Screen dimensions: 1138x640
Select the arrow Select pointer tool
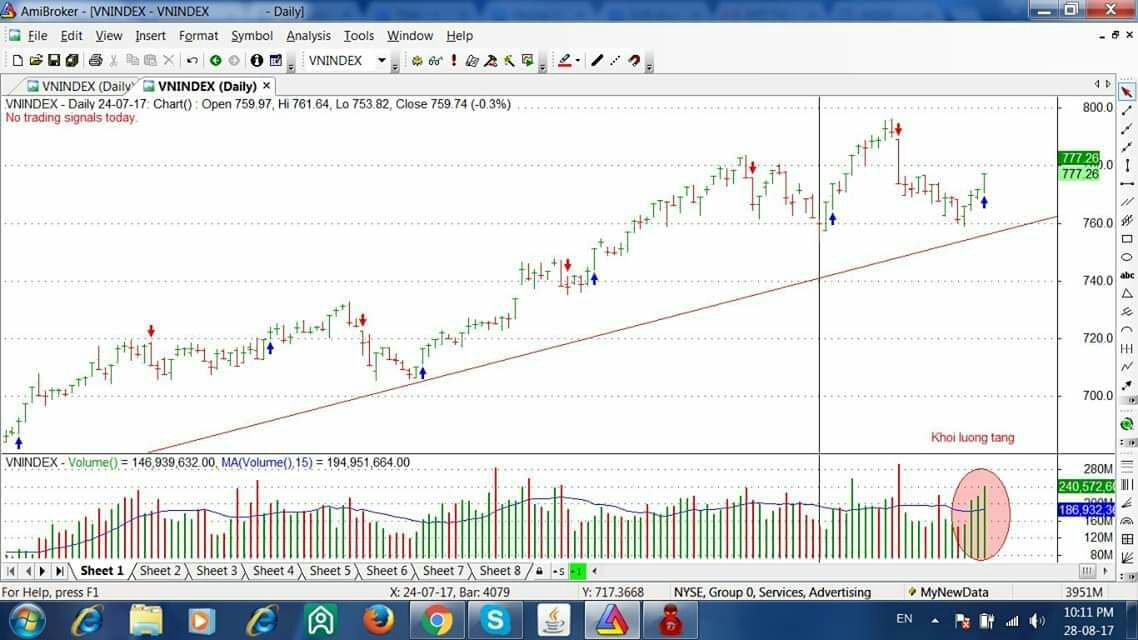point(1126,92)
